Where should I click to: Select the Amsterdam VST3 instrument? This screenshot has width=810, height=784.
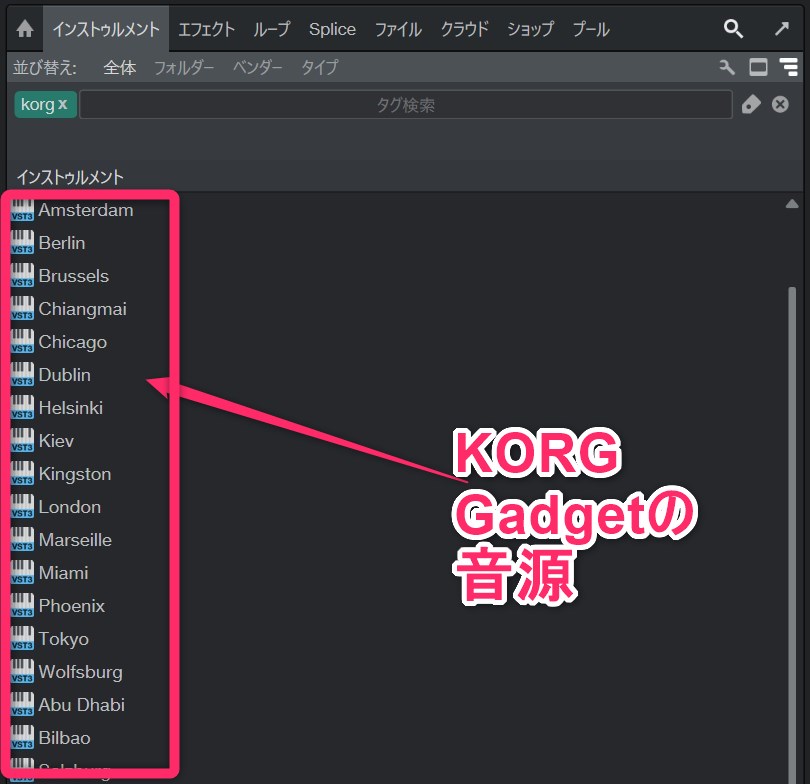click(x=85, y=210)
